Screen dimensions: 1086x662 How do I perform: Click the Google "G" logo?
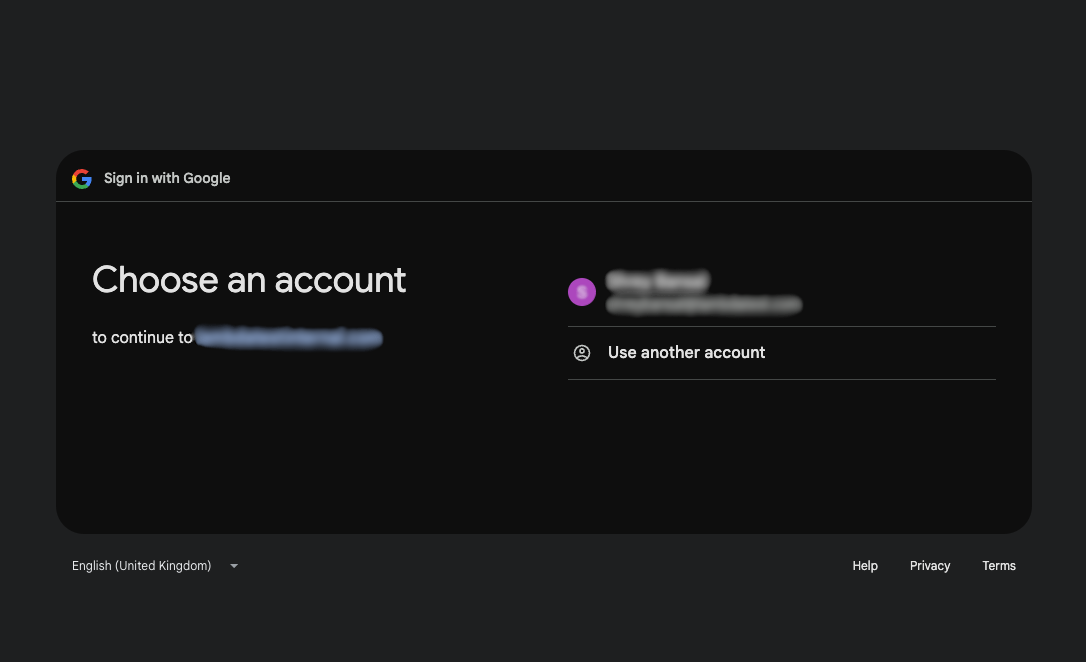coord(82,179)
